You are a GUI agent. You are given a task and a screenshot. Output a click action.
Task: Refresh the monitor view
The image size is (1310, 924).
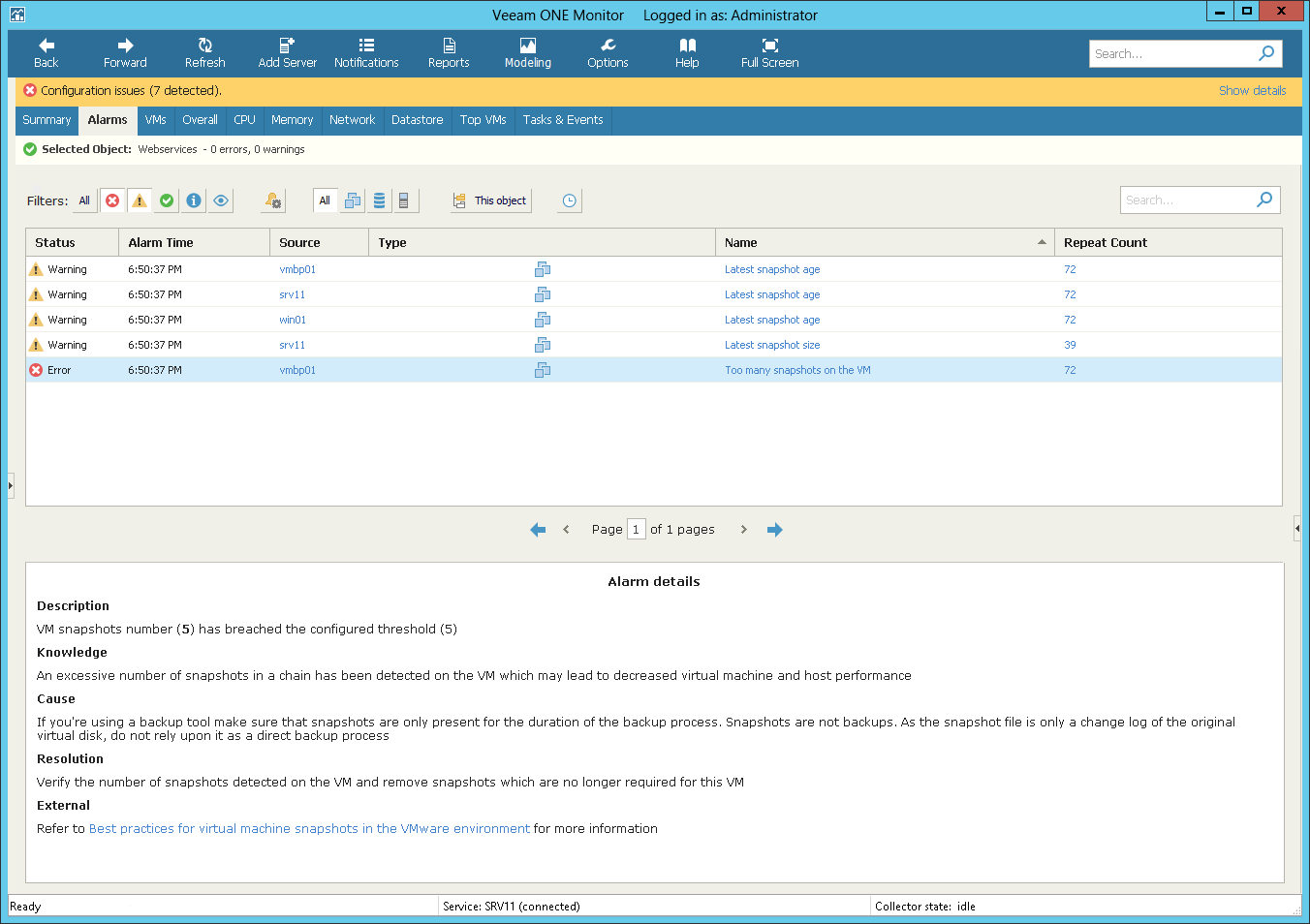204,53
